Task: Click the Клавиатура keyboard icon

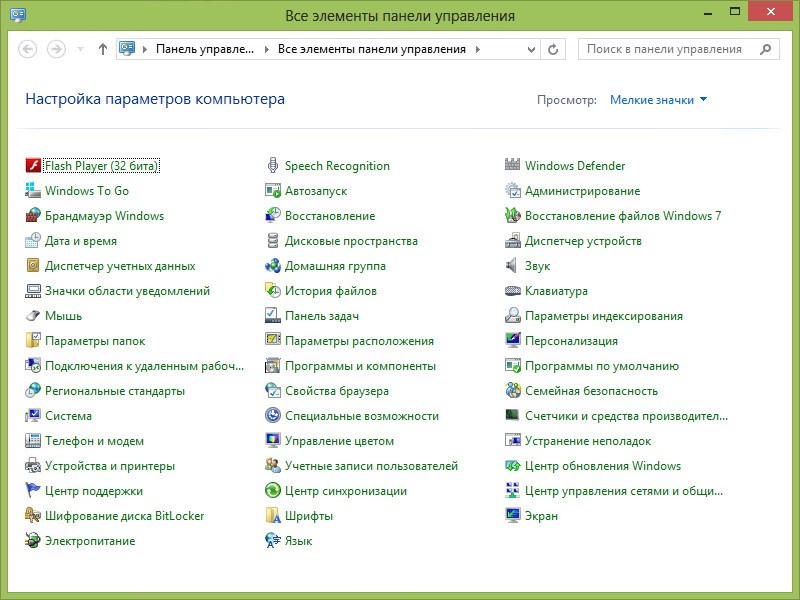Action: [x=513, y=290]
